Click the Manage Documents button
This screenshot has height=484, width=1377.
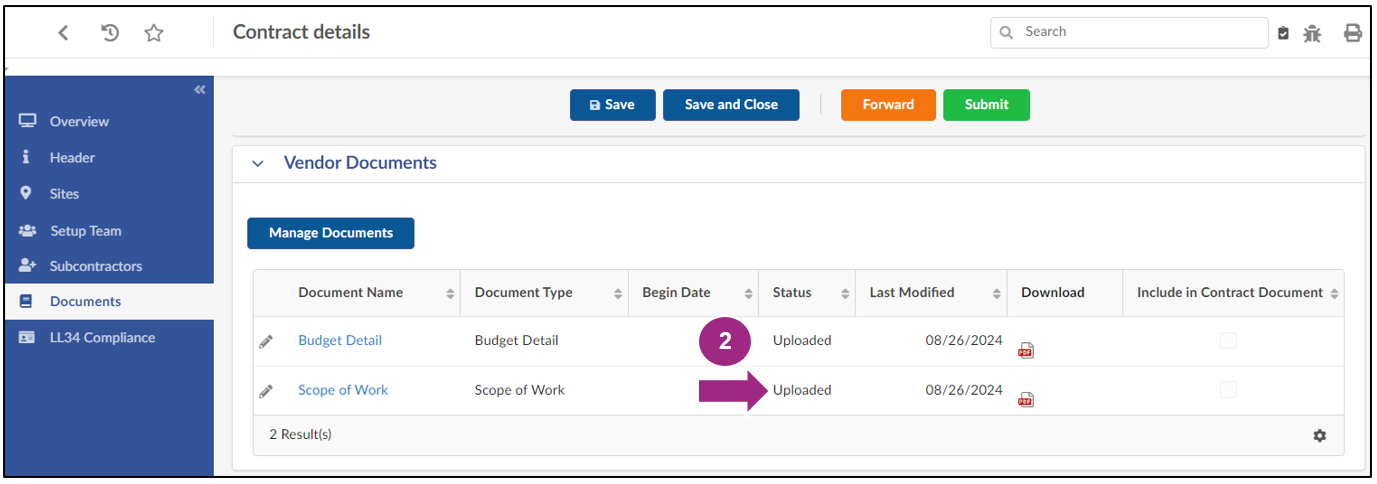click(330, 233)
